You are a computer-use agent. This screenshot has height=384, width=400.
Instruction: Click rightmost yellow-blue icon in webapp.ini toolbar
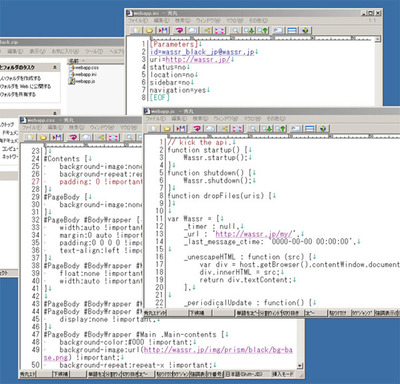coord(305,31)
